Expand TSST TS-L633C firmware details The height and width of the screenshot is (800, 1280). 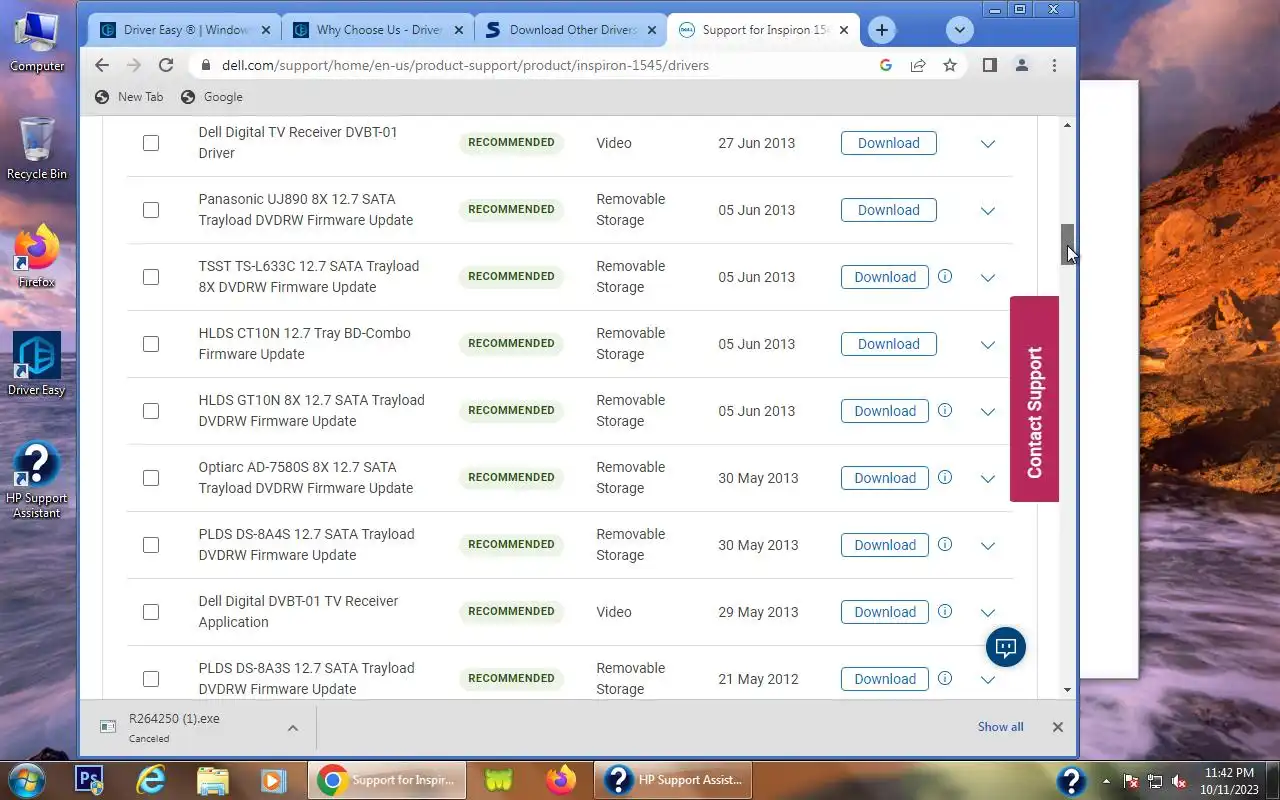(x=988, y=278)
